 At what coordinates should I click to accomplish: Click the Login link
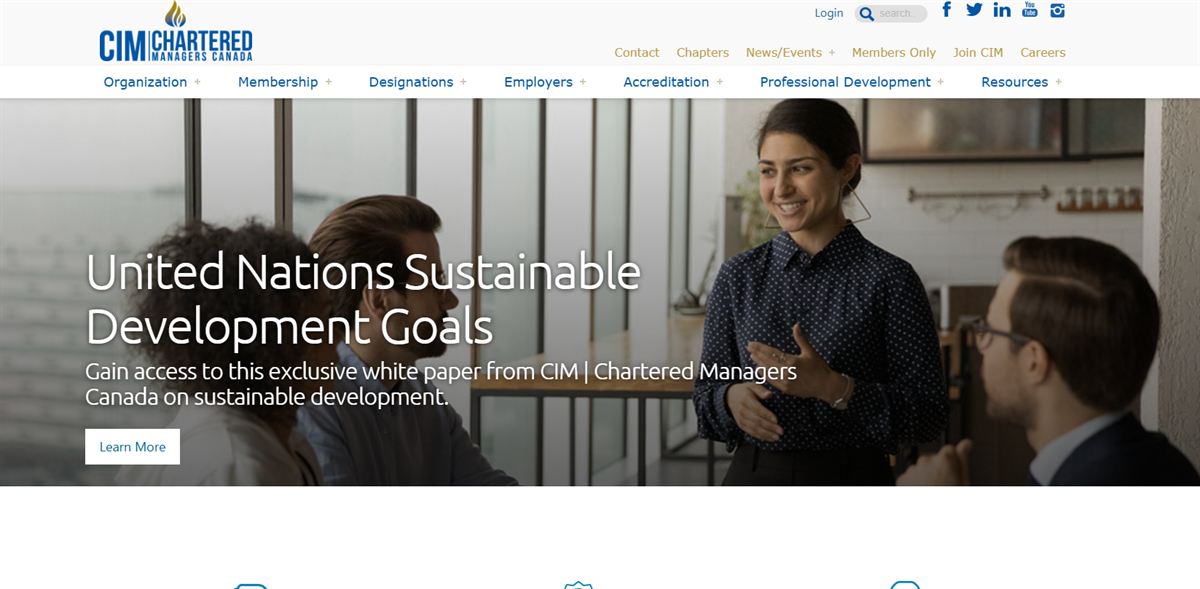pos(829,12)
